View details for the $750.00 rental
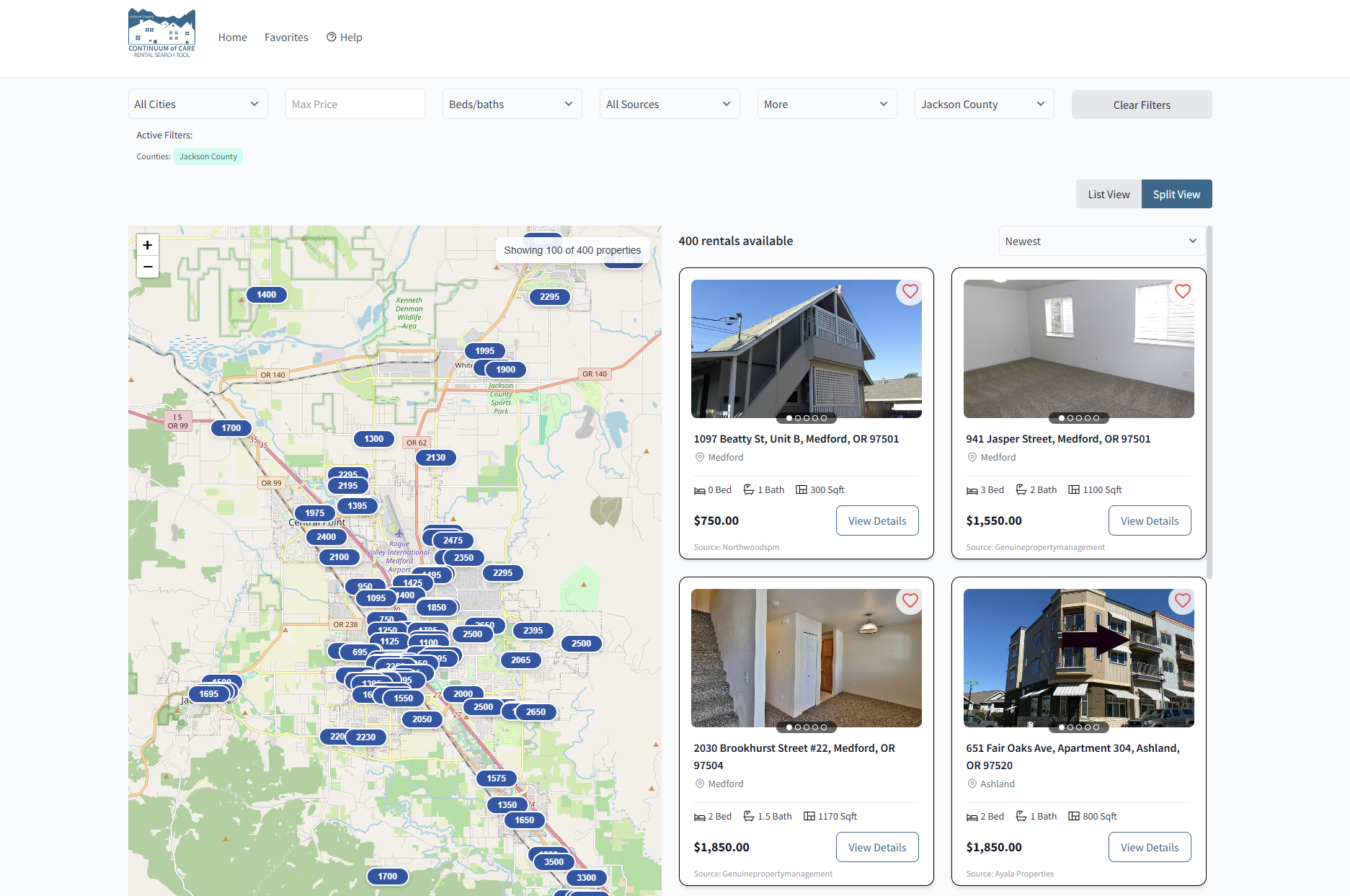The height and width of the screenshot is (896, 1350). coord(876,521)
